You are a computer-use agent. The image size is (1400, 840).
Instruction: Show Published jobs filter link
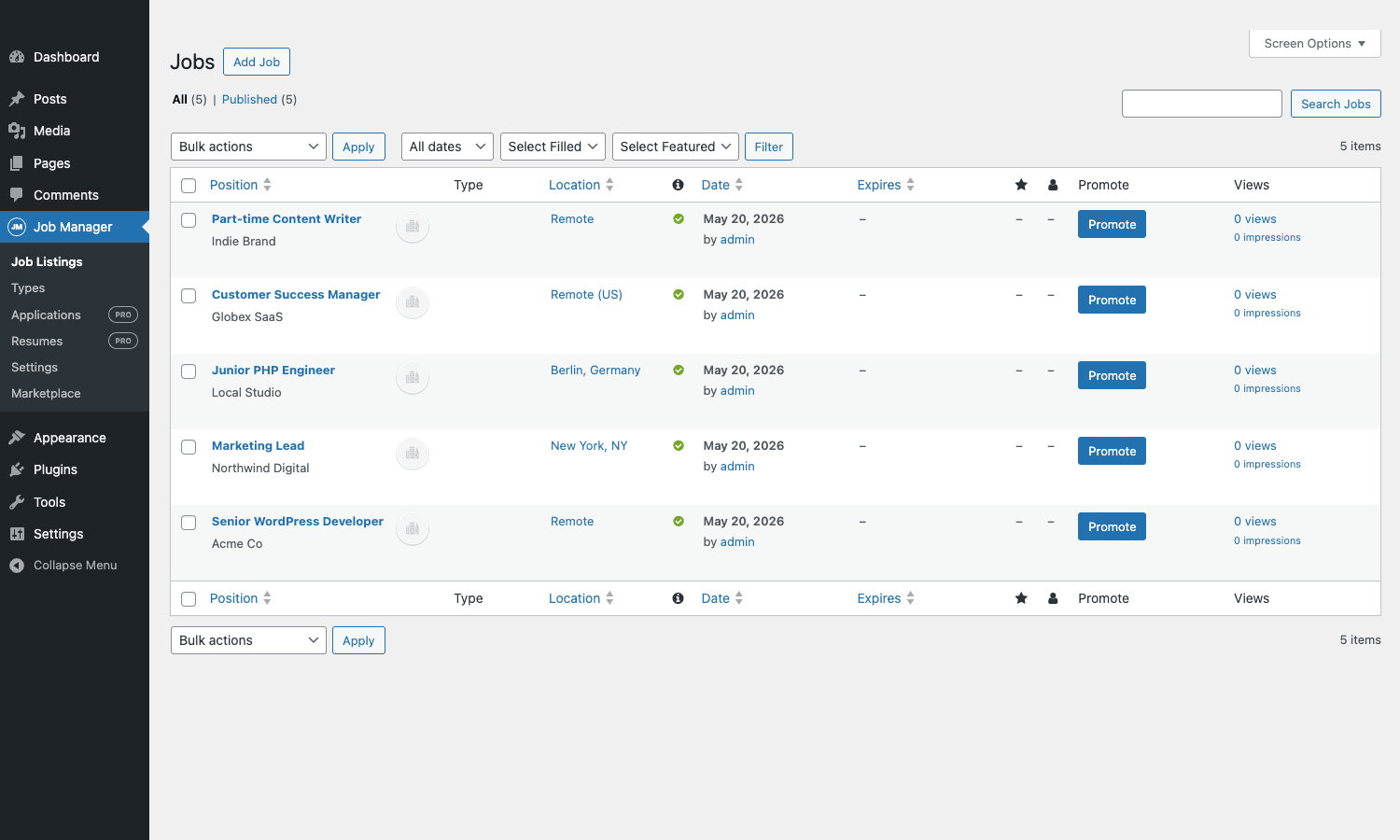point(249,100)
